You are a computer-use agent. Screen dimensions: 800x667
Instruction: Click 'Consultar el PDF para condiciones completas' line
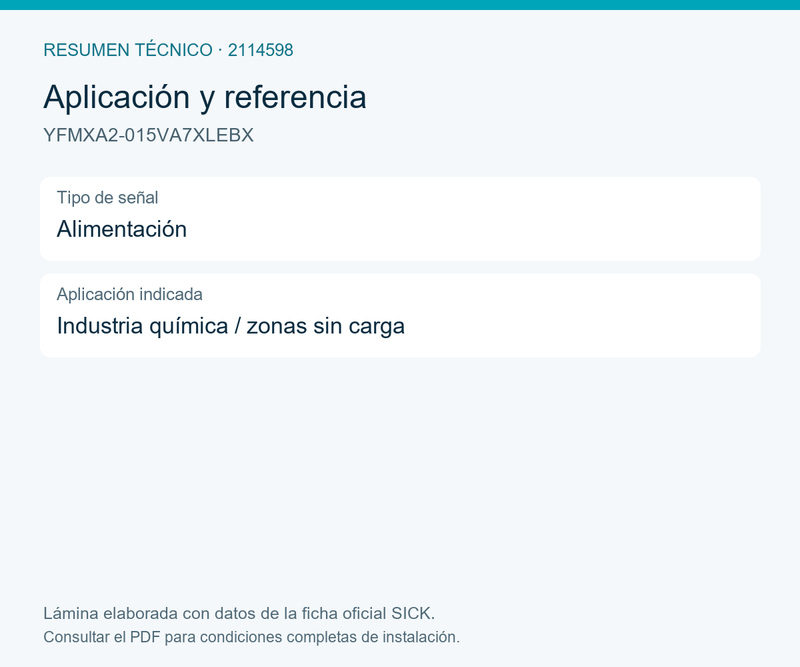tap(252, 637)
